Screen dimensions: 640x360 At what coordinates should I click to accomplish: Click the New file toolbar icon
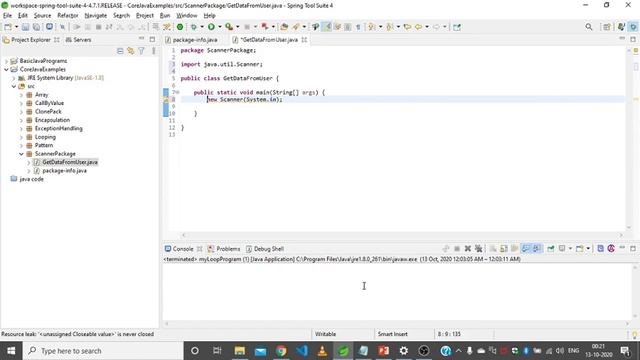tap(8, 27)
